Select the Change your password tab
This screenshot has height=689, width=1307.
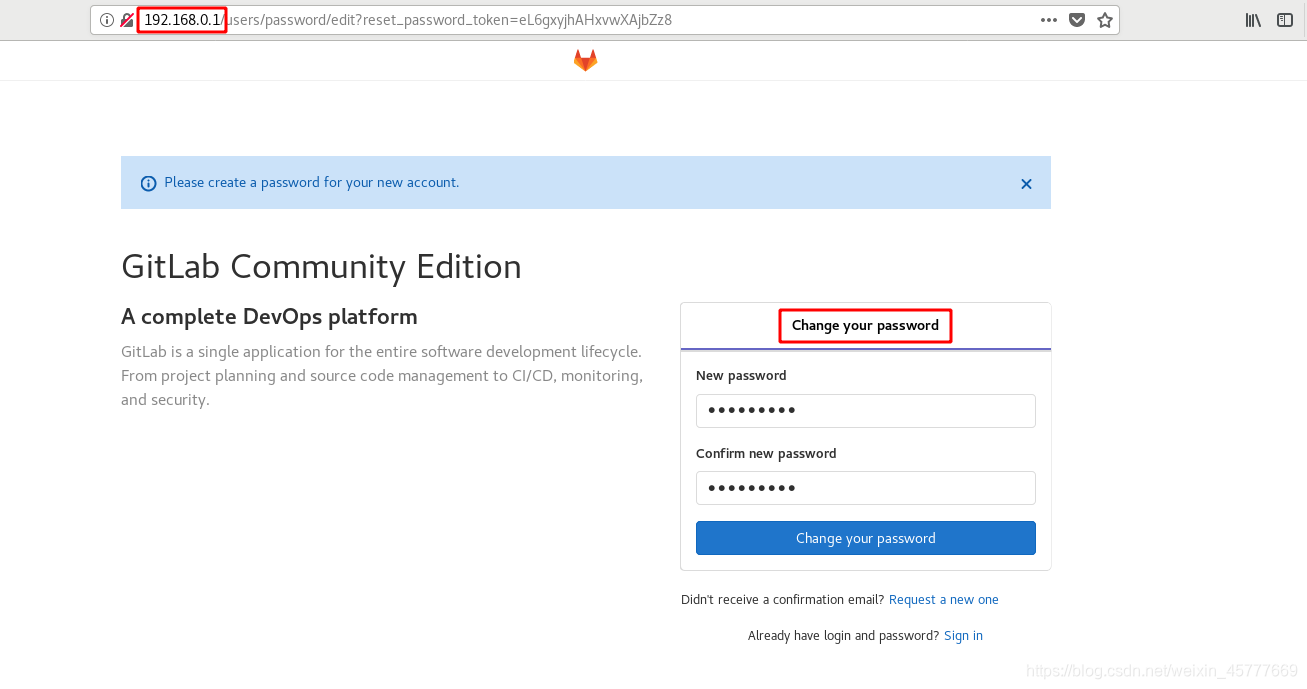coord(865,326)
